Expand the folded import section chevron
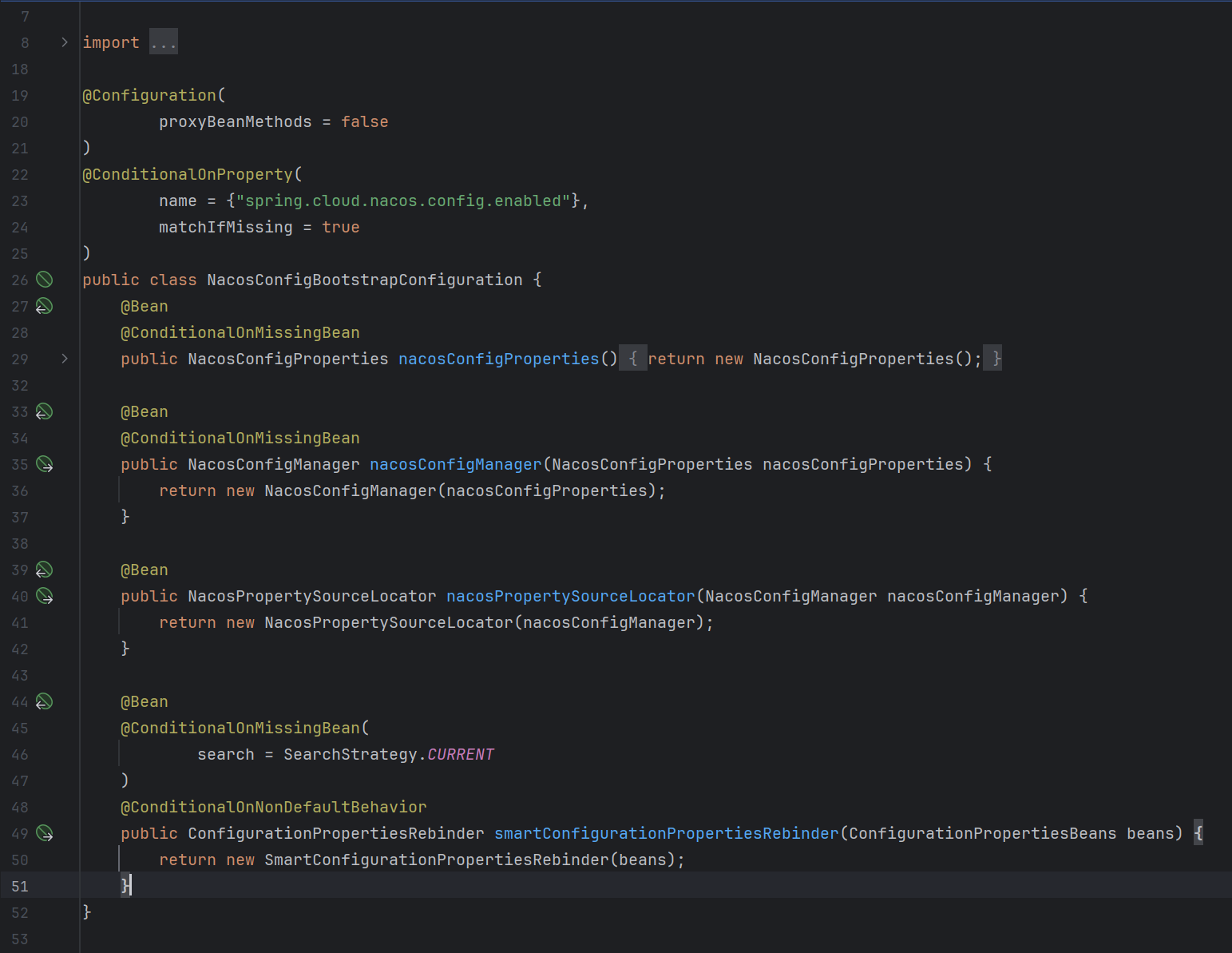 [65, 42]
